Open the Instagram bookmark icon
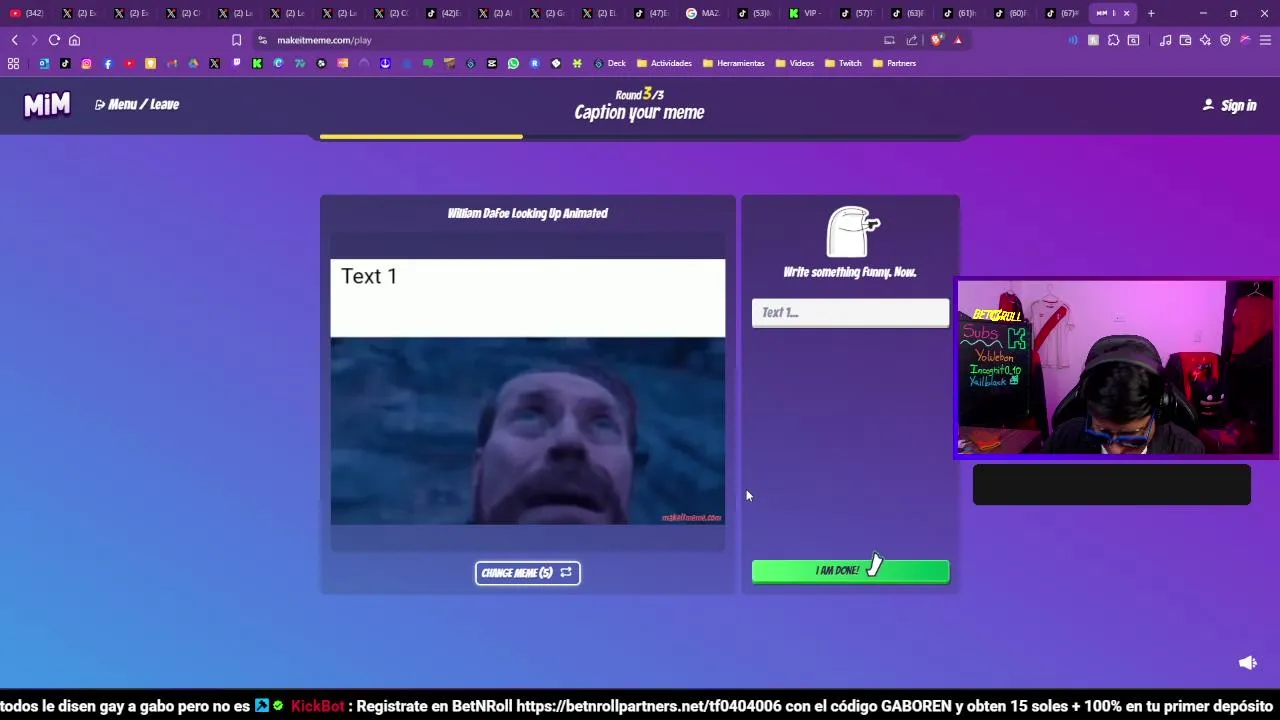 [86, 63]
